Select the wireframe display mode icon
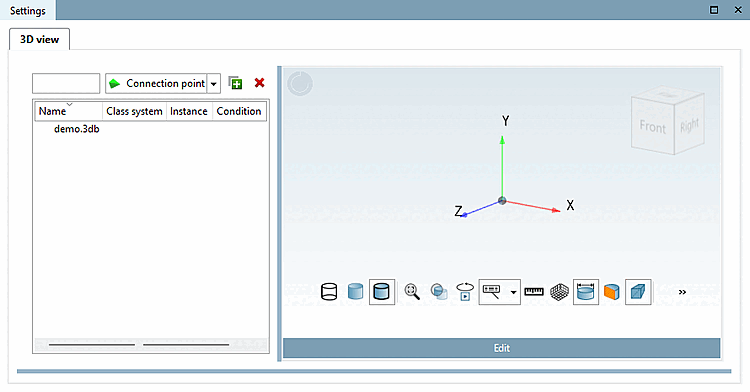Image resolution: width=750 pixels, height=392 pixels. tap(329, 292)
